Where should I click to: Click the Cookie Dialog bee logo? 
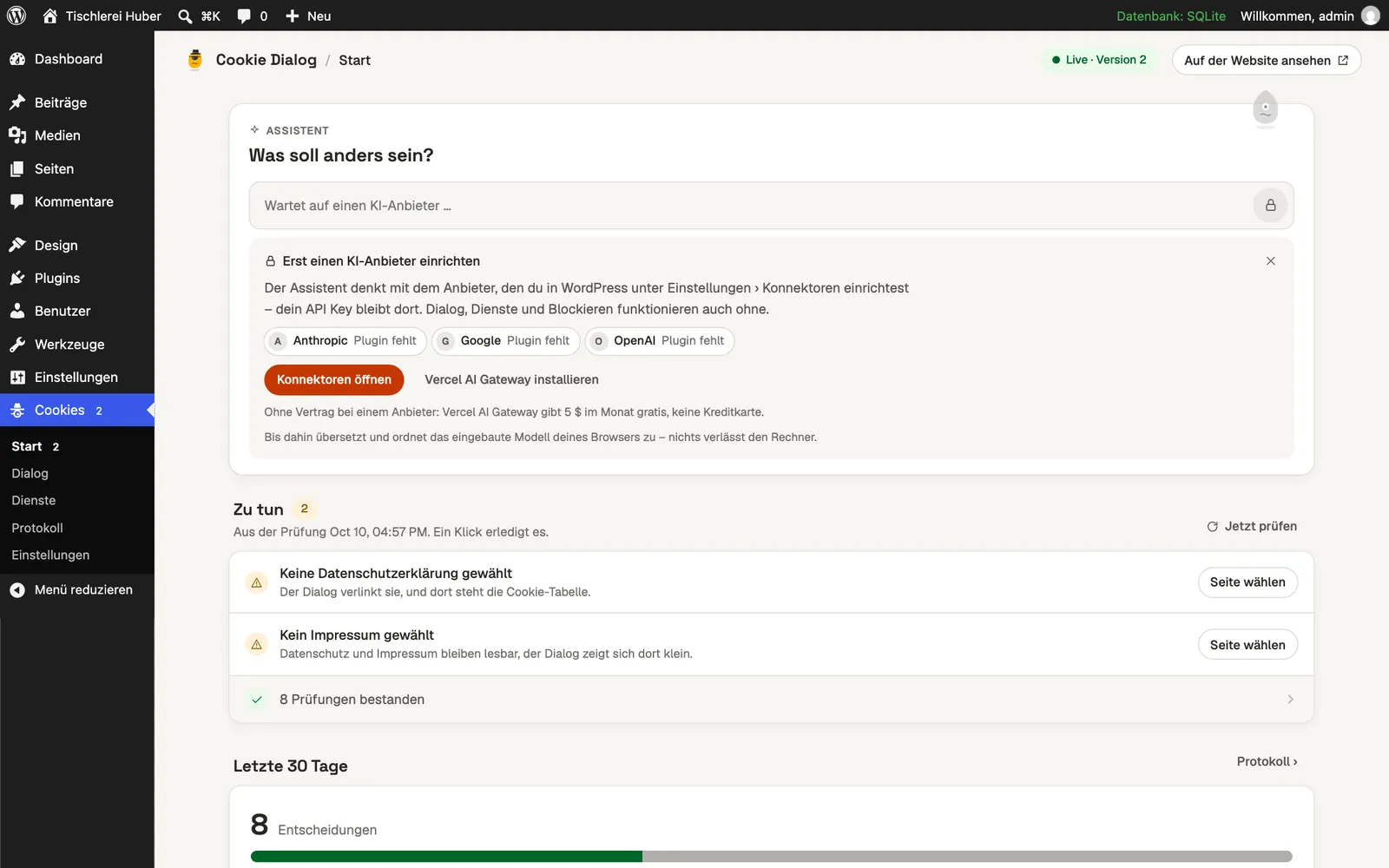point(195,60)
